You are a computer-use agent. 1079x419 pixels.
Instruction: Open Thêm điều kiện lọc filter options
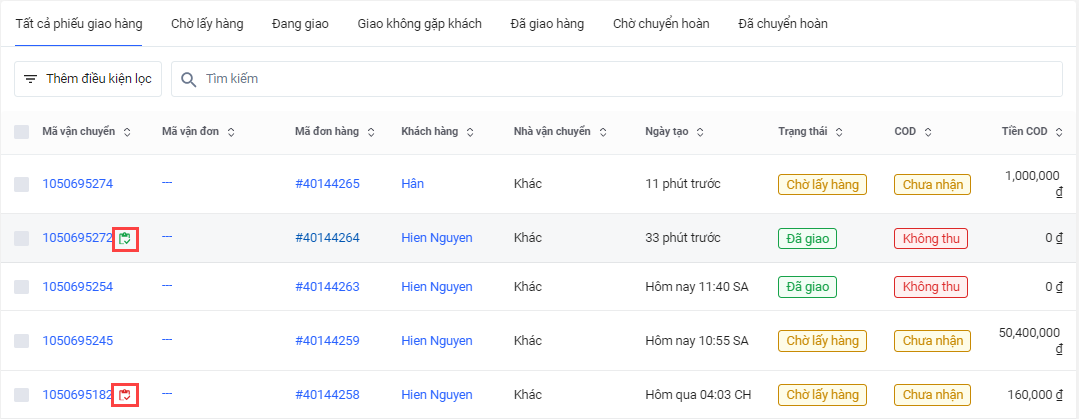88,79
